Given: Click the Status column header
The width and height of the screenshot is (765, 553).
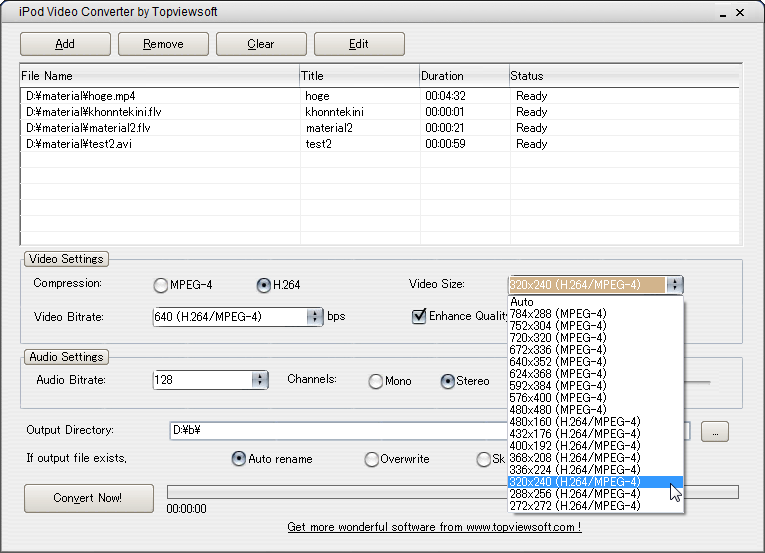Looking at the screenshot, I should 624,76.
